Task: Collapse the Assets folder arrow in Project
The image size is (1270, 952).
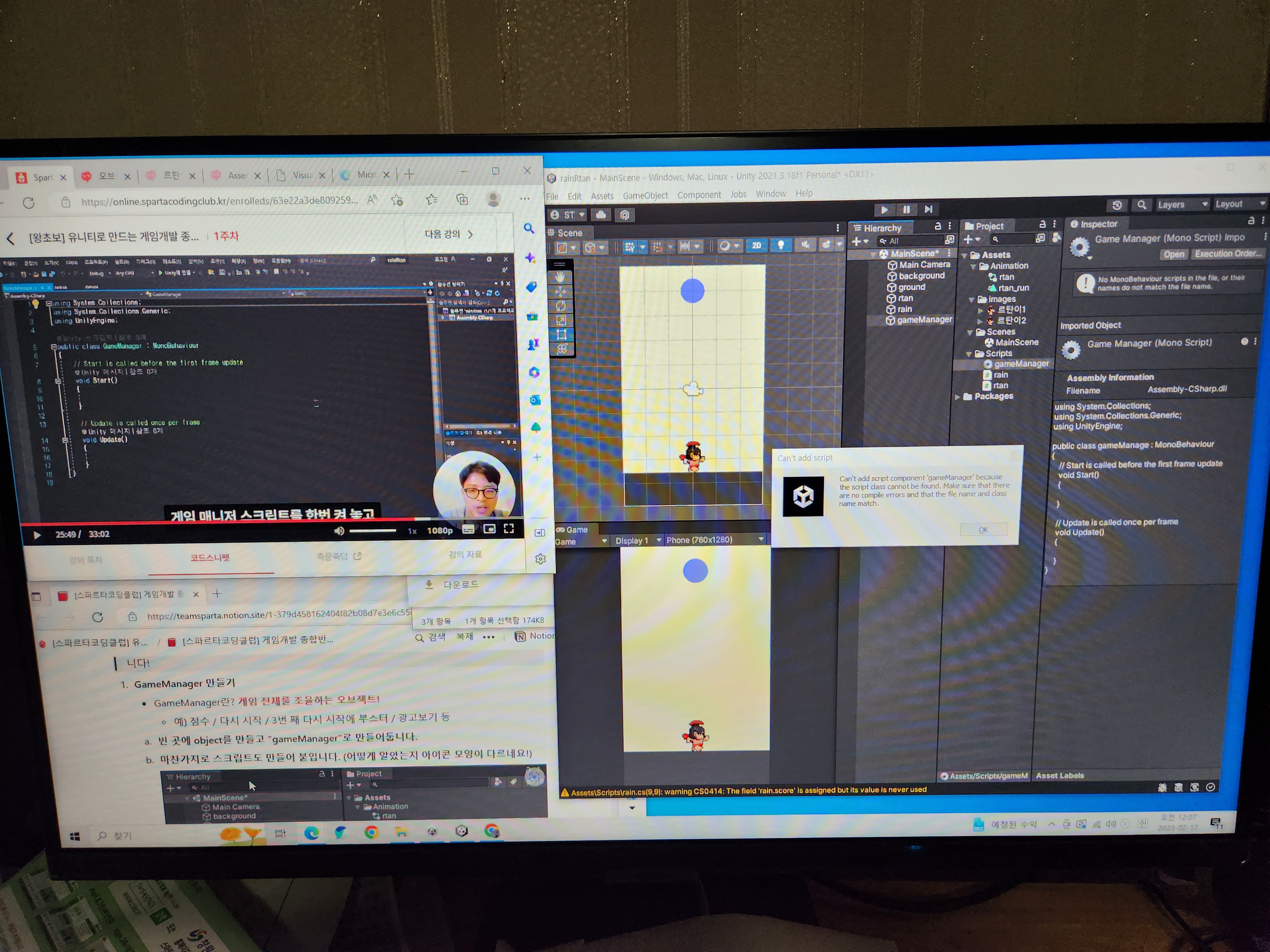Action: [x=965, y=256]
